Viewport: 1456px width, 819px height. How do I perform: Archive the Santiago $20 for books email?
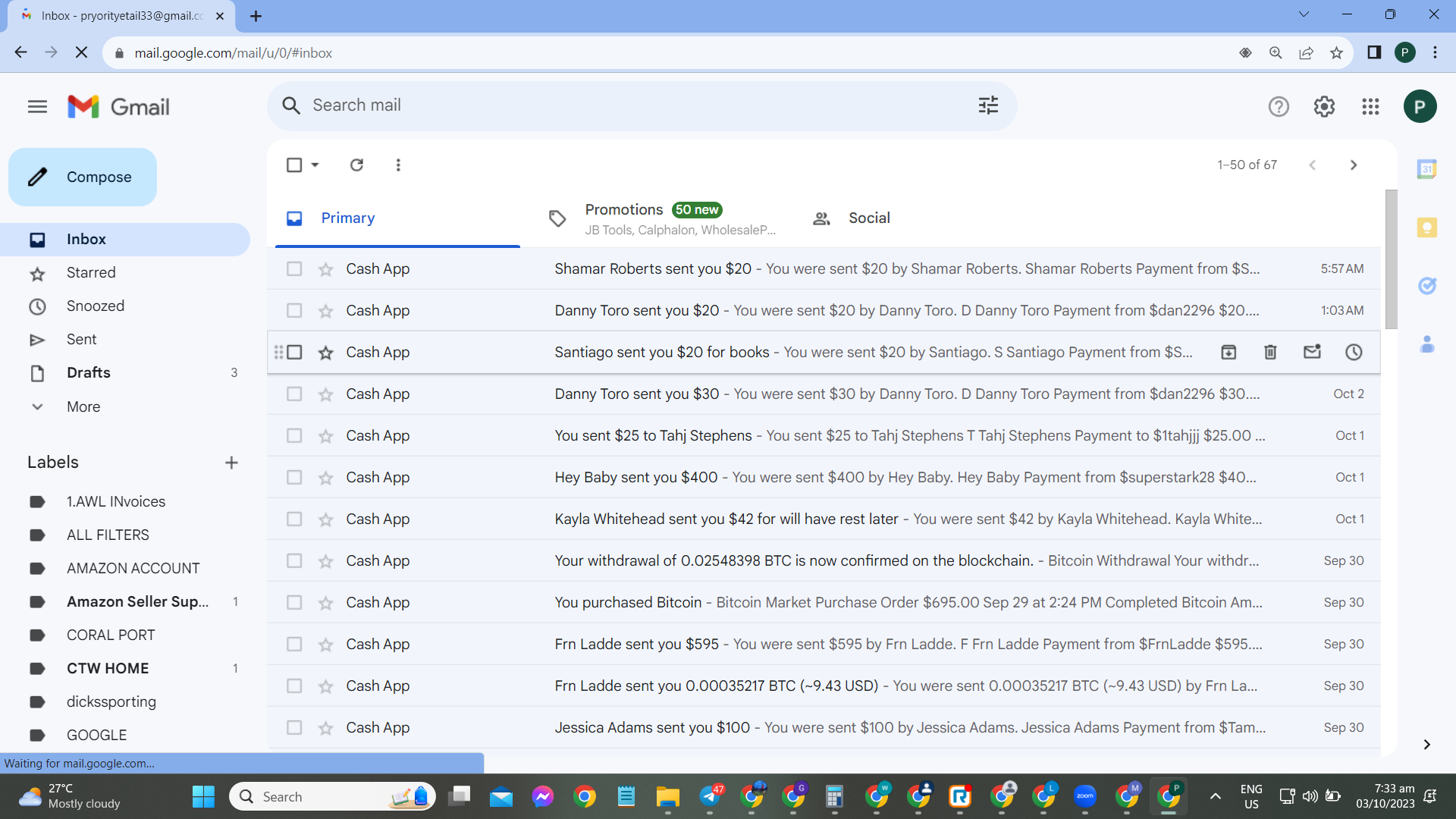(x=1228, y=352)
